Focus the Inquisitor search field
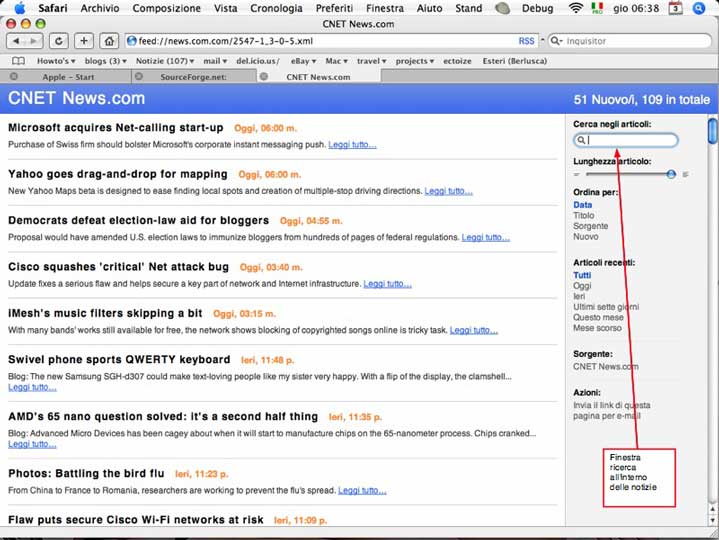 630,41
